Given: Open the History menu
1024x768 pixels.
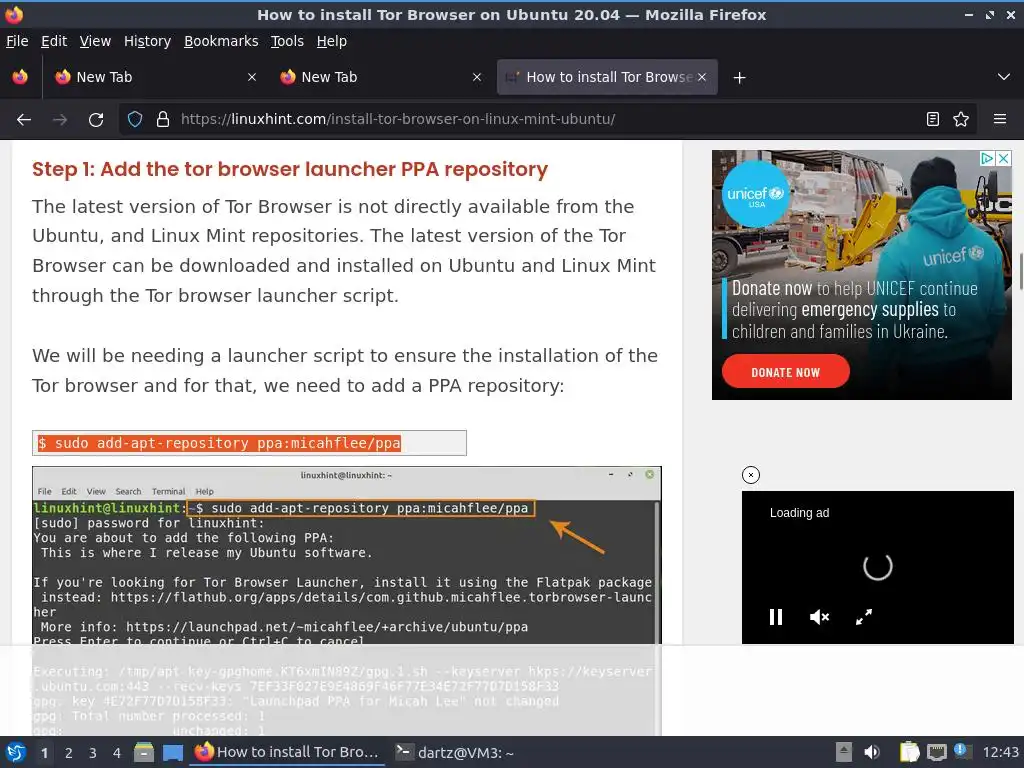Looking at the screenshot, I should pos(147,41).
